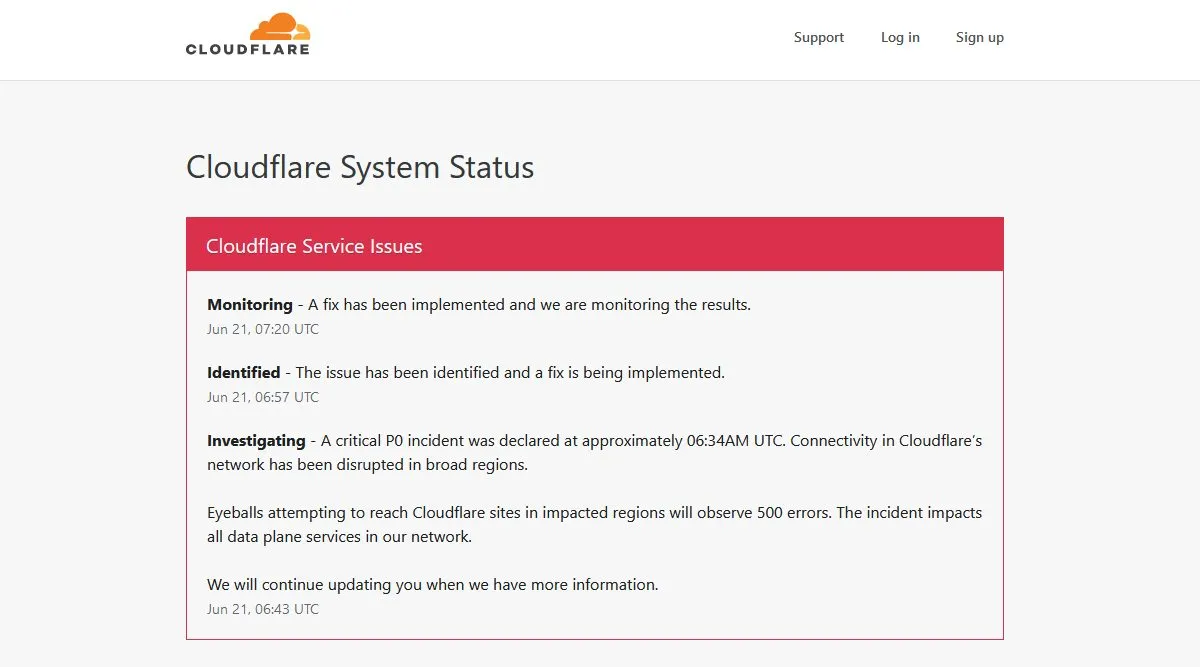Select the Jun 21, 07:20 UTC timestamp
This screenshot has width=1200, height=667.
coord(263,329)
